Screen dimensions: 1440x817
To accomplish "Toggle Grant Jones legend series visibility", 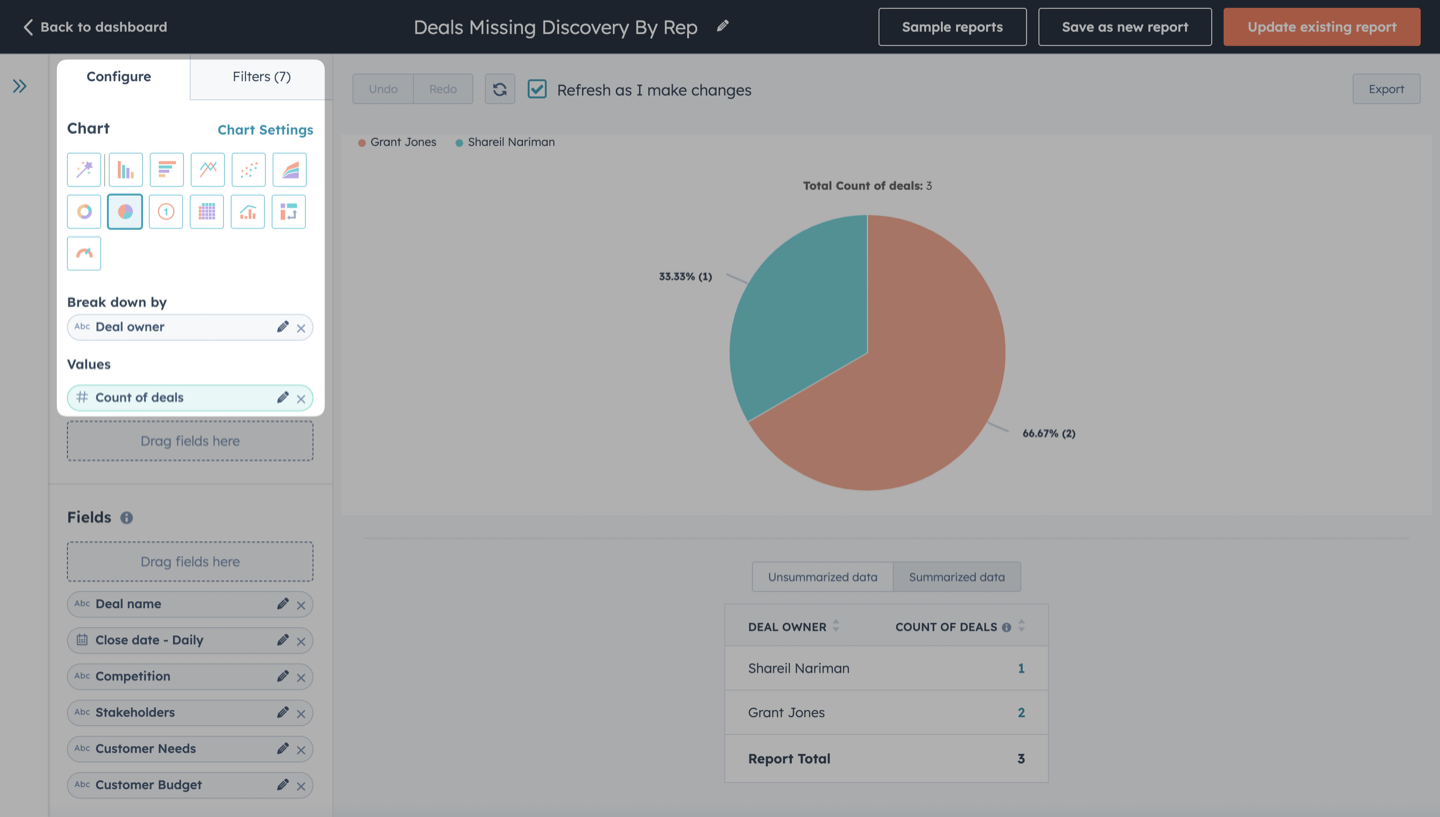I will [397, 142].
